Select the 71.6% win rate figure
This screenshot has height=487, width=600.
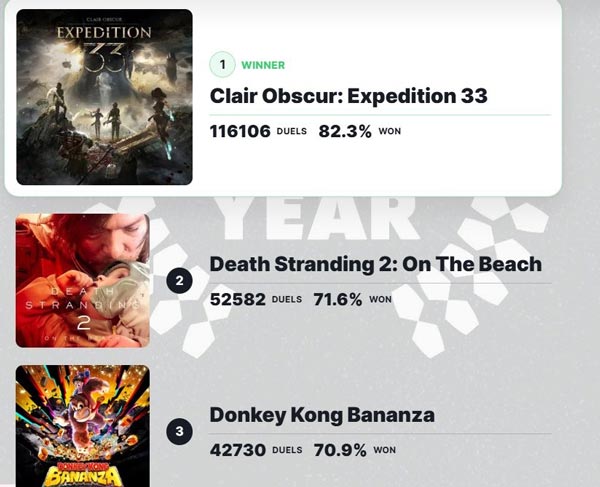(x=336, y=299)
